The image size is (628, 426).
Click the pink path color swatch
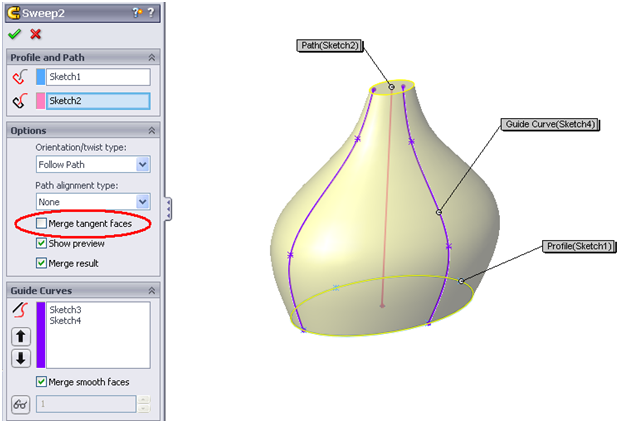click(40, 101)
